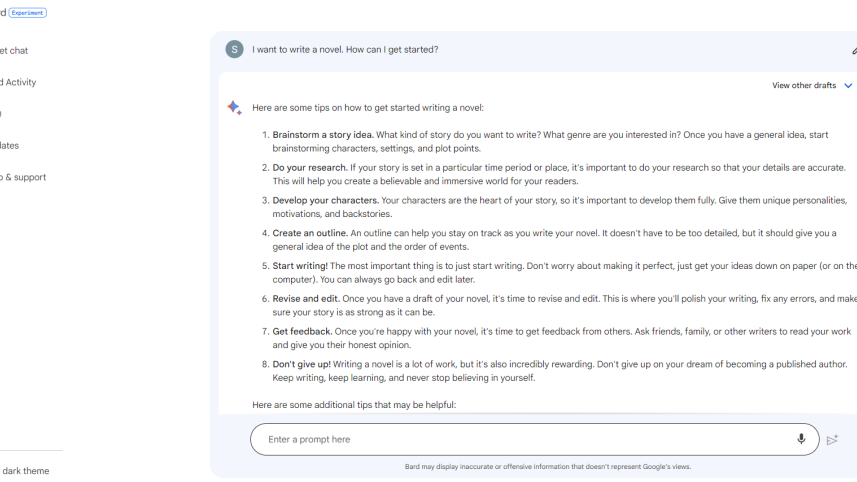Toggle the dark theme option
Image resolution: width=857 pixels, height=482 pixels.
point(25,471)
